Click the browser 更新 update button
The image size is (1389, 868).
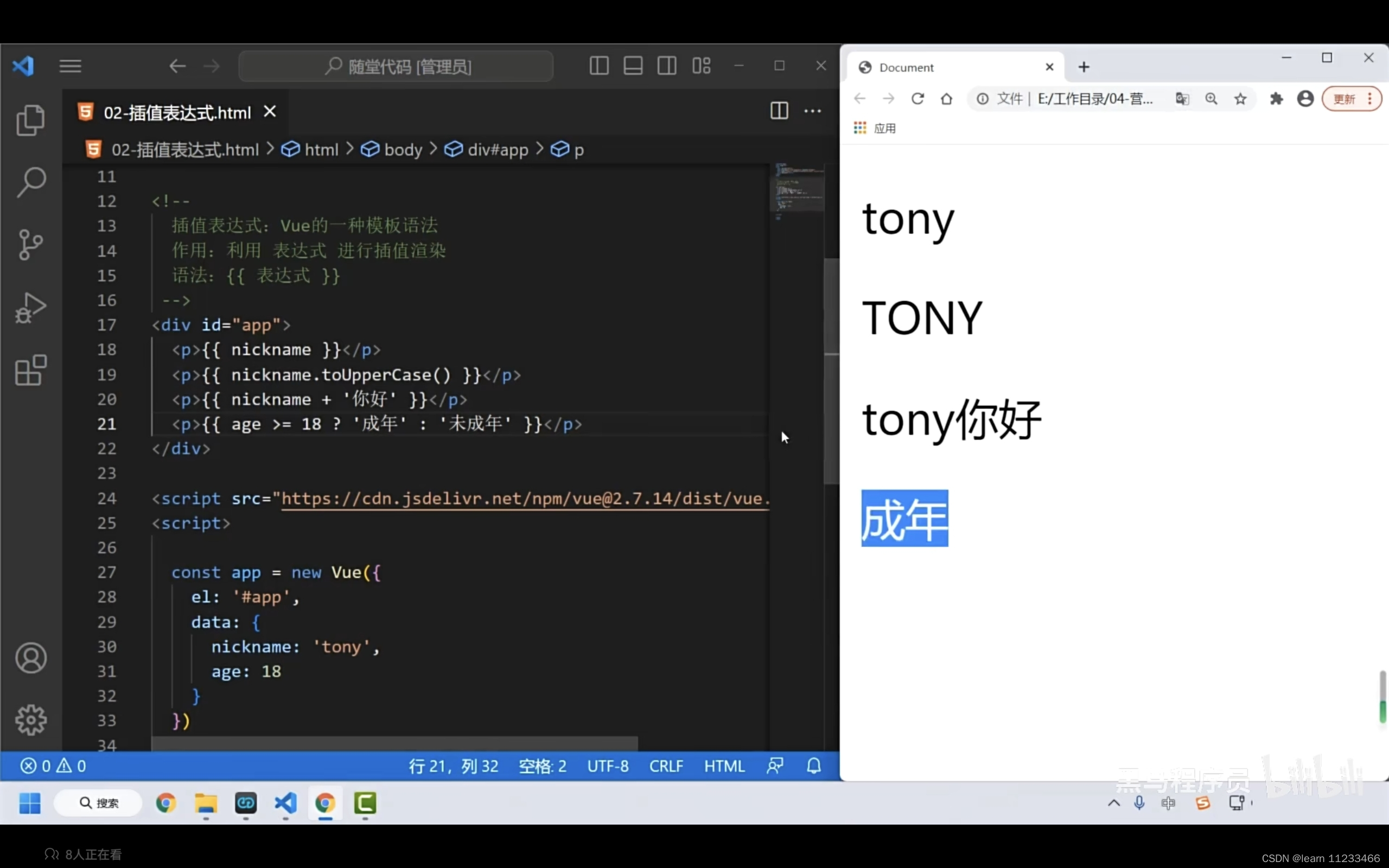[x=1344, y=99]
